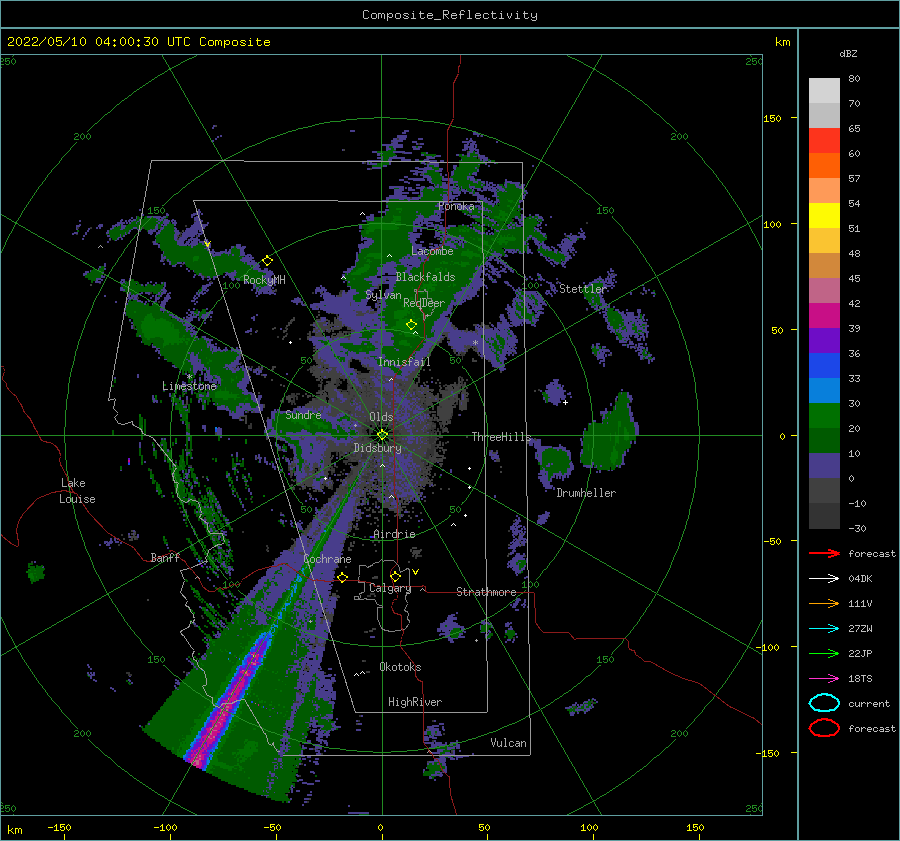900x841 pixels.
Task: Click the Vulcan label
Action: coord(508,743)
